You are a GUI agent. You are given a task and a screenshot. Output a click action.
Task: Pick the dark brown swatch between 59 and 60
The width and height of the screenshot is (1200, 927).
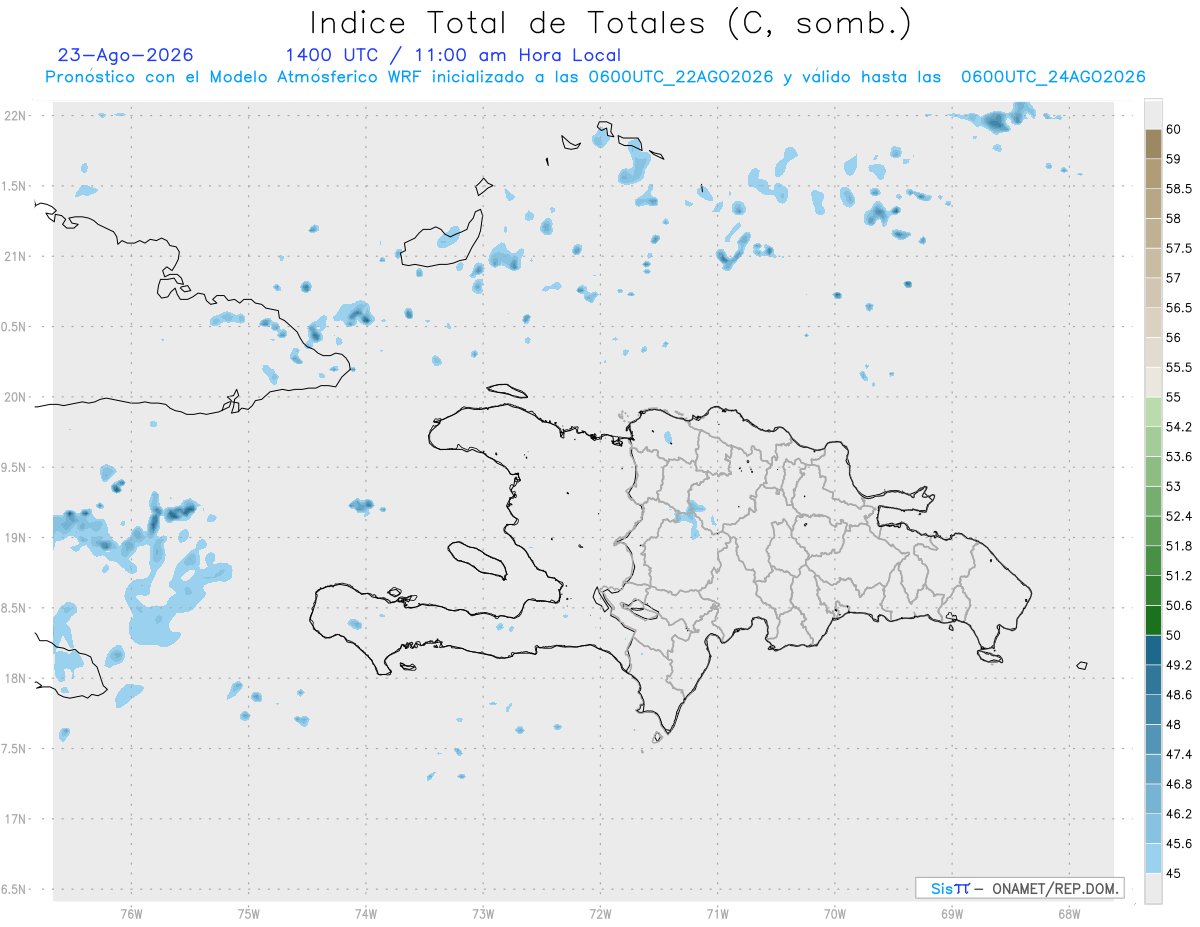[1153, 144]
